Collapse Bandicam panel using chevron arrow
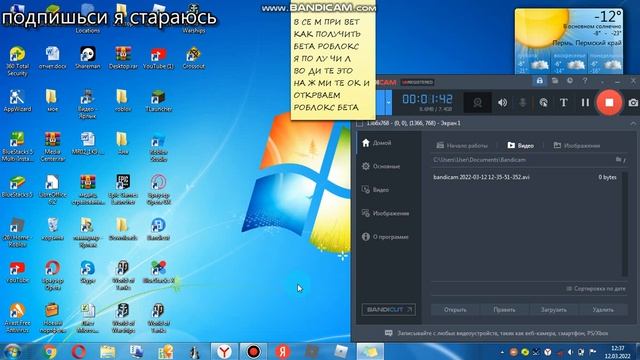The height and width of the screenshot is (360, 640). tap(633, 123)
